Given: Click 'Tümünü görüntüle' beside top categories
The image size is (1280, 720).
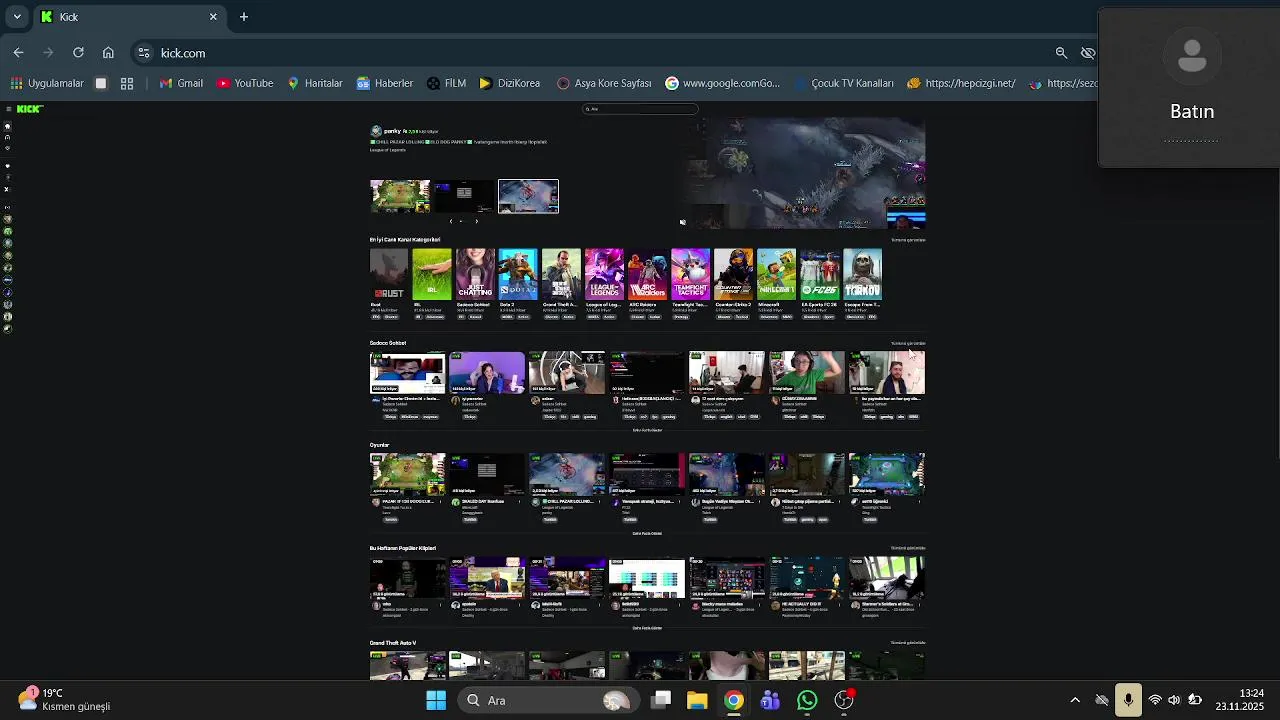Looking at the screenshot, I should point(908,240).
